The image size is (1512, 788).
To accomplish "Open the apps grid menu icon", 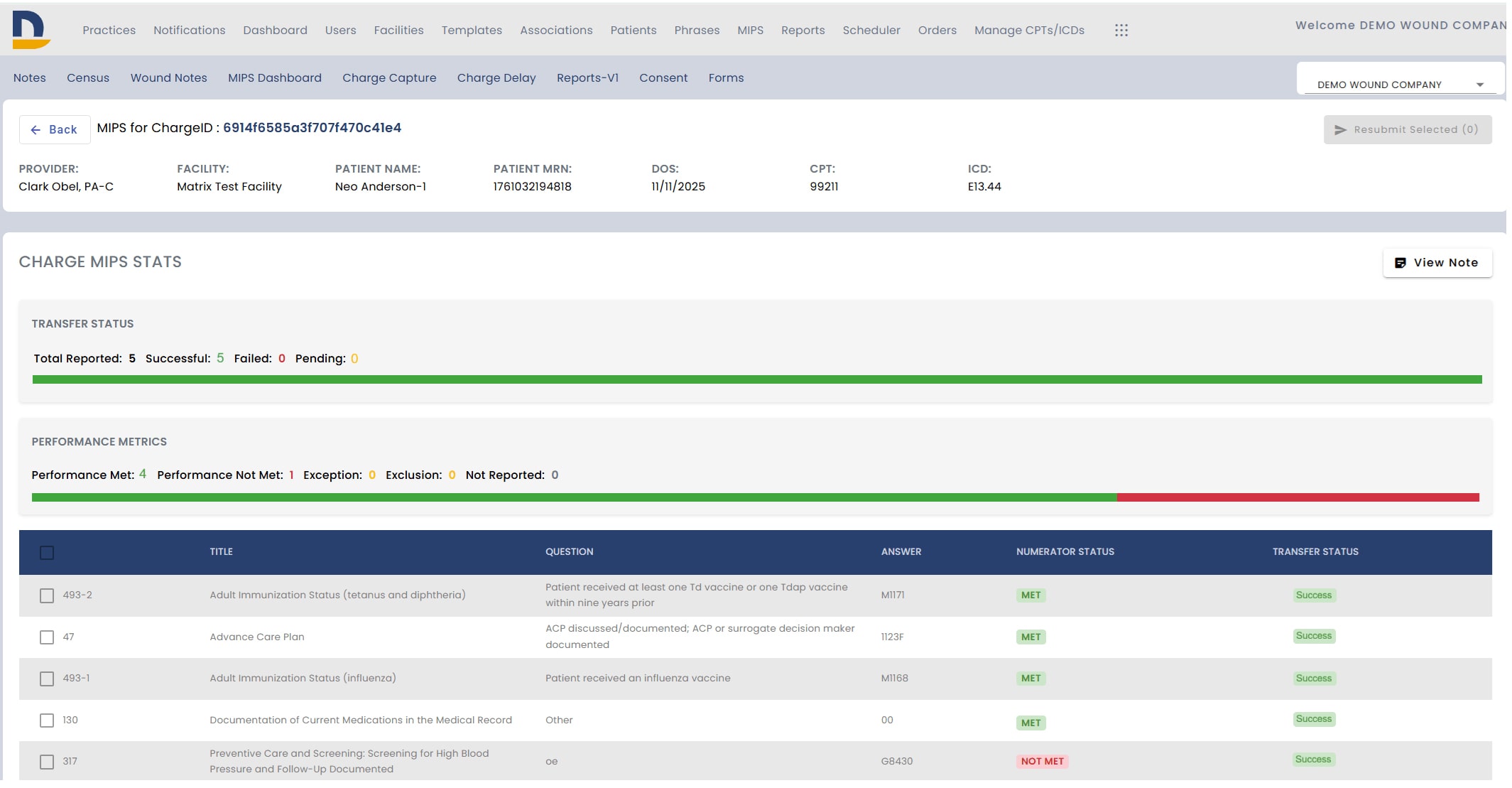I will pyautogui.click(x=1121, y=30).
